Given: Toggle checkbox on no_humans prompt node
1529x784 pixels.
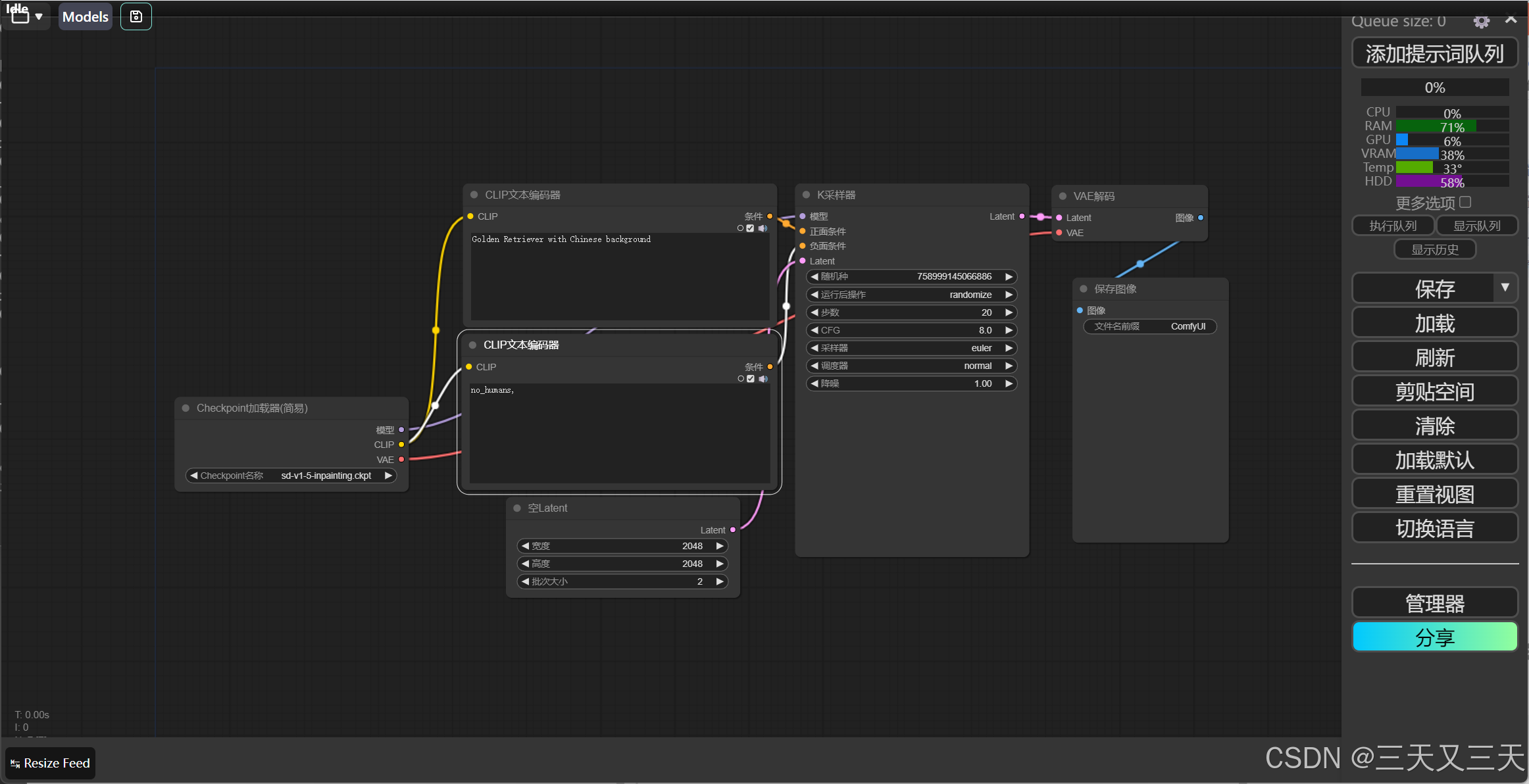Looking at the screenshot, I should [x=751, y=379].
